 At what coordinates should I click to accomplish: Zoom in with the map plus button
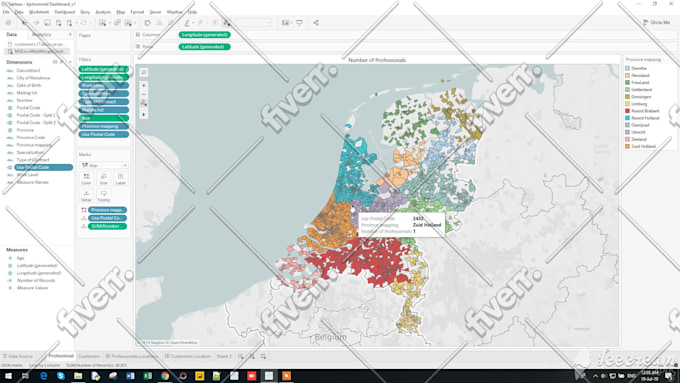144,85
